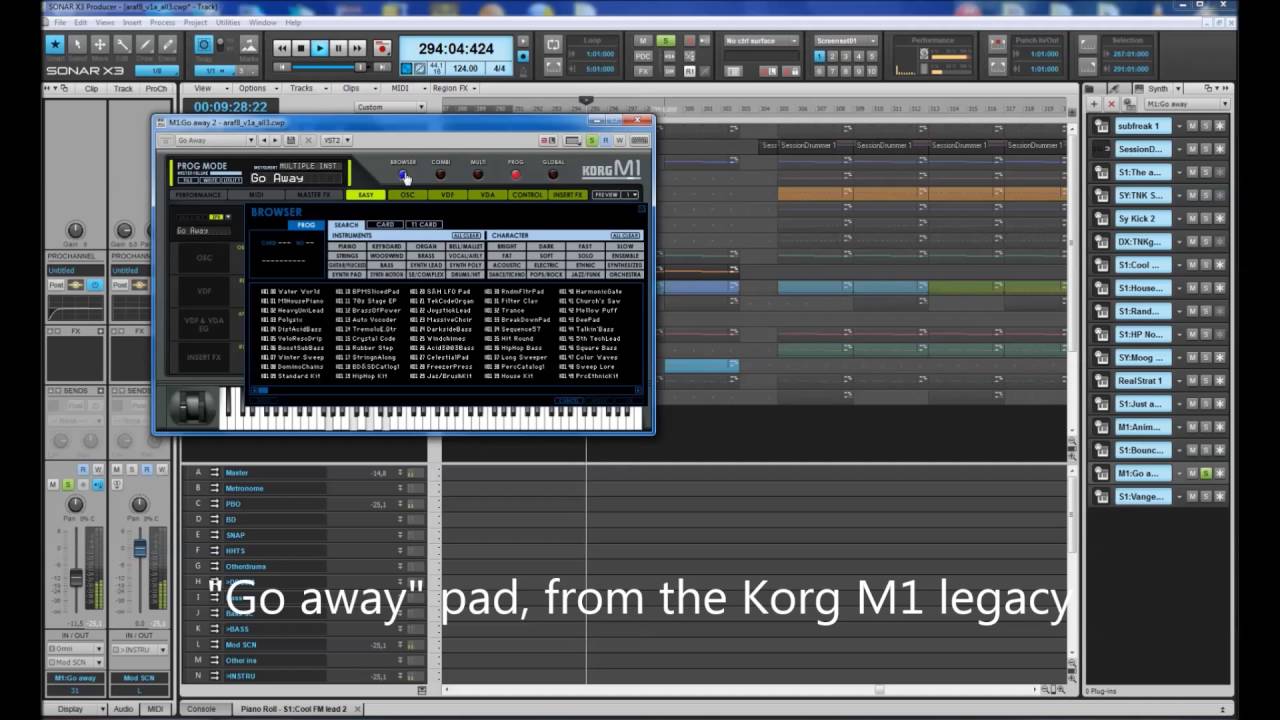Screen dimensions: 1280x720
Task: Open the M1:Go away synth rack dropdown
Action: click(1186, 104)
